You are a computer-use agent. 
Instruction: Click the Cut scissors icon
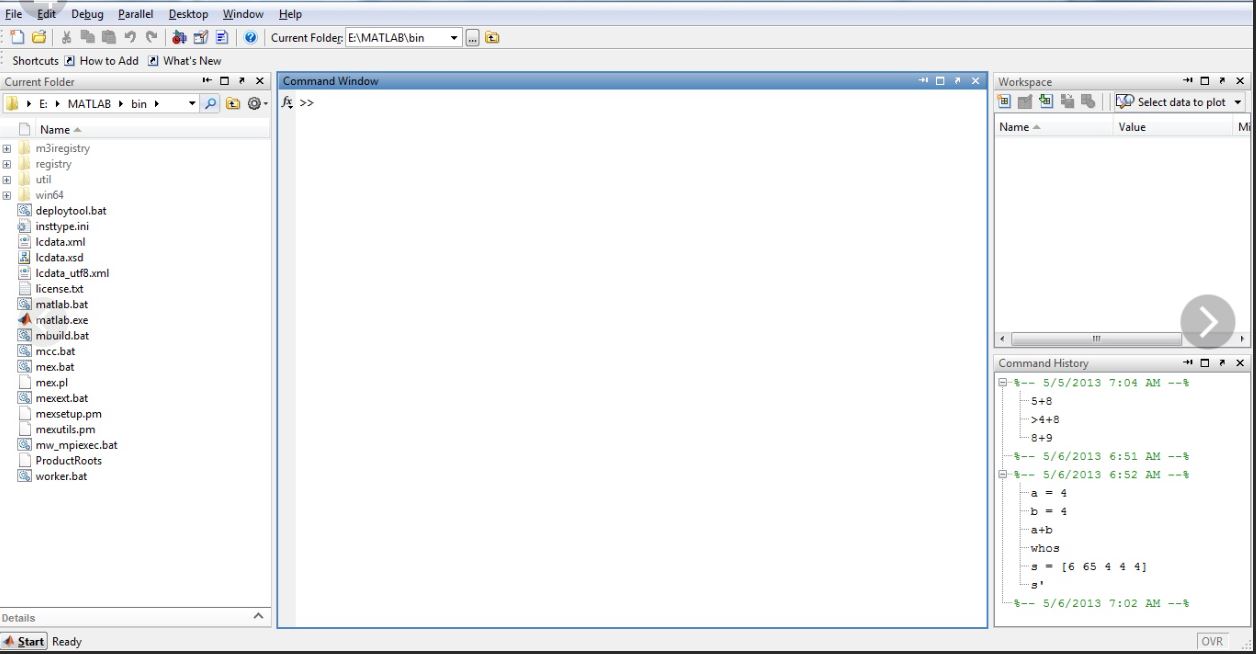click(67, 38)
